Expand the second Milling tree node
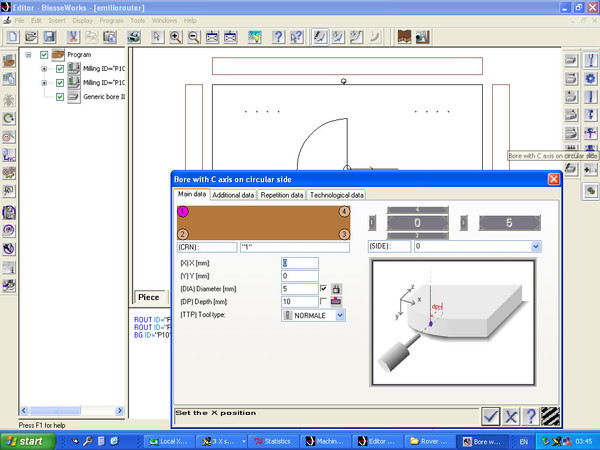600x450 pixels. [44, 83]
